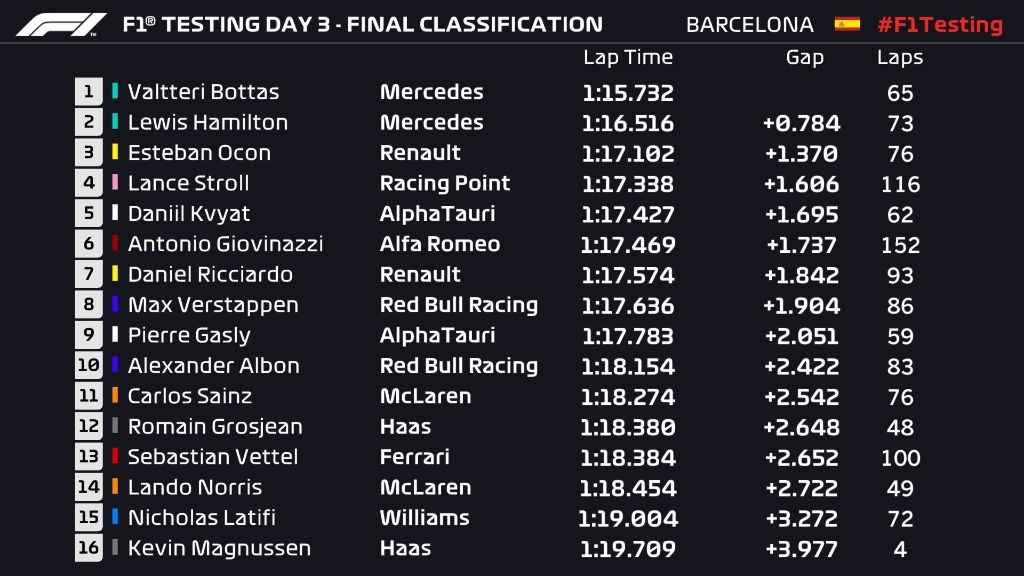Click the orange McLaren bar beside Norris
Viewport: 1024px width, 576px height.
[115, 487]
